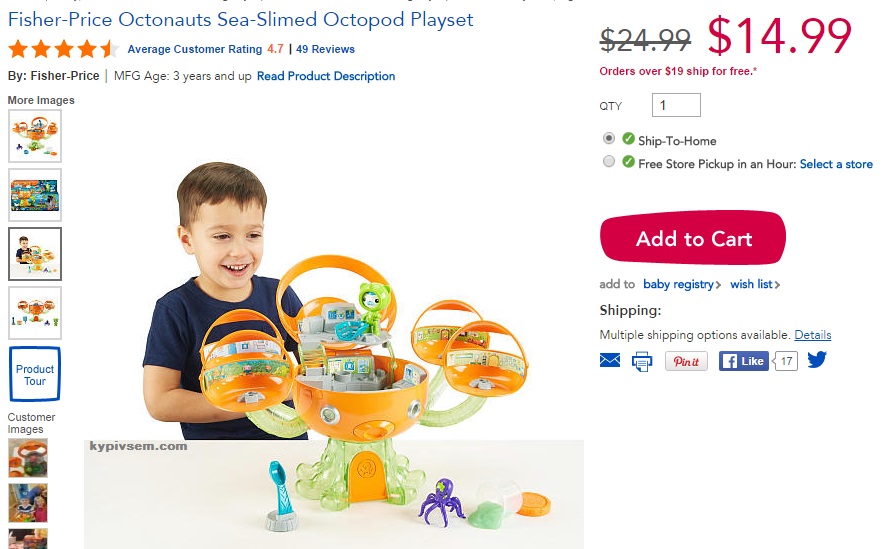Select the Ship-To-Home radio option

point(609,138)
